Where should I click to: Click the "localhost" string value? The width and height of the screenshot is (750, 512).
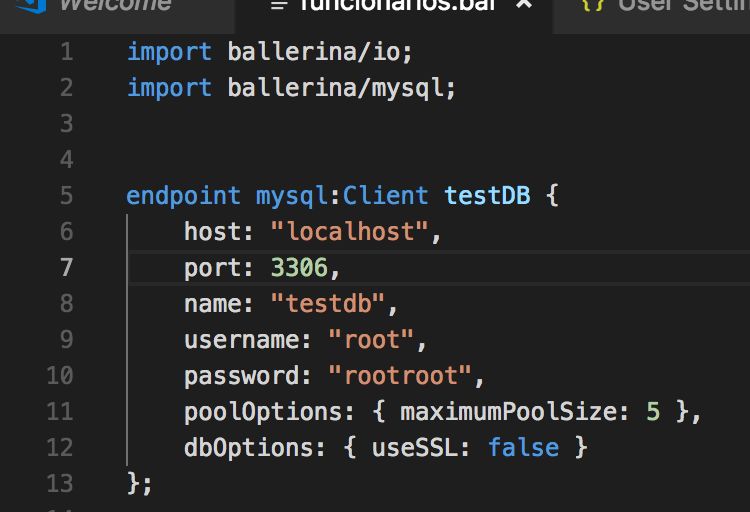350,232
